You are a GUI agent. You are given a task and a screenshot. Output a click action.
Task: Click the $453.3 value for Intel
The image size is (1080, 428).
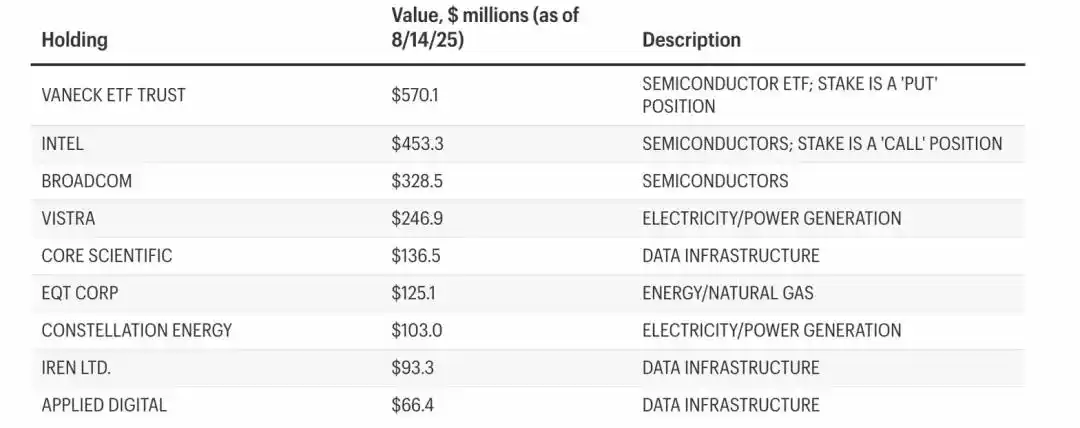417,144
